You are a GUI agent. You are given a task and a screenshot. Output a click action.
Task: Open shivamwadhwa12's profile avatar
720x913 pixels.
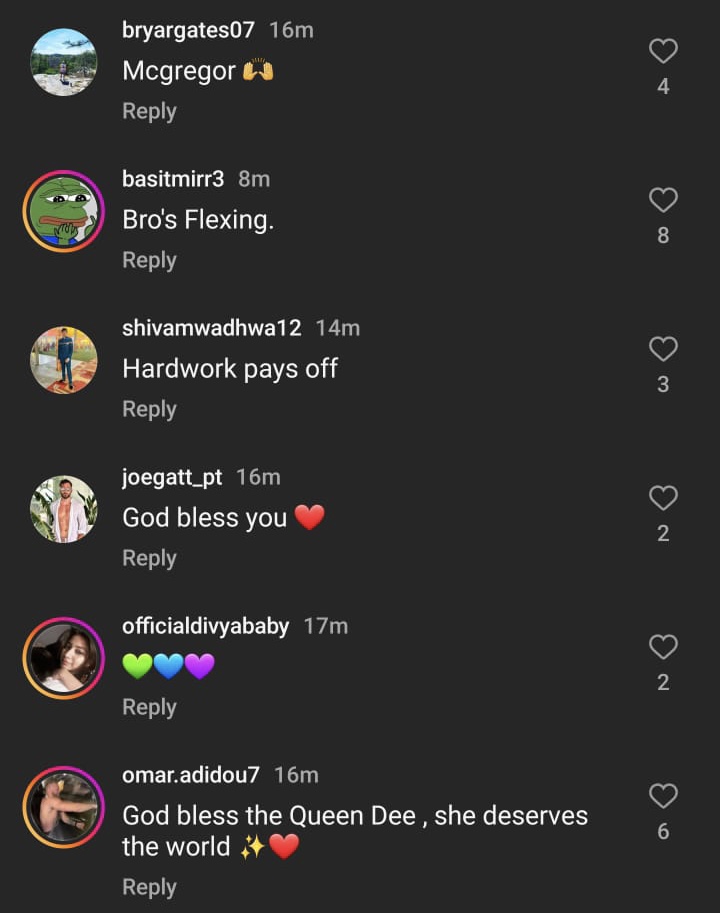point(64,360)
